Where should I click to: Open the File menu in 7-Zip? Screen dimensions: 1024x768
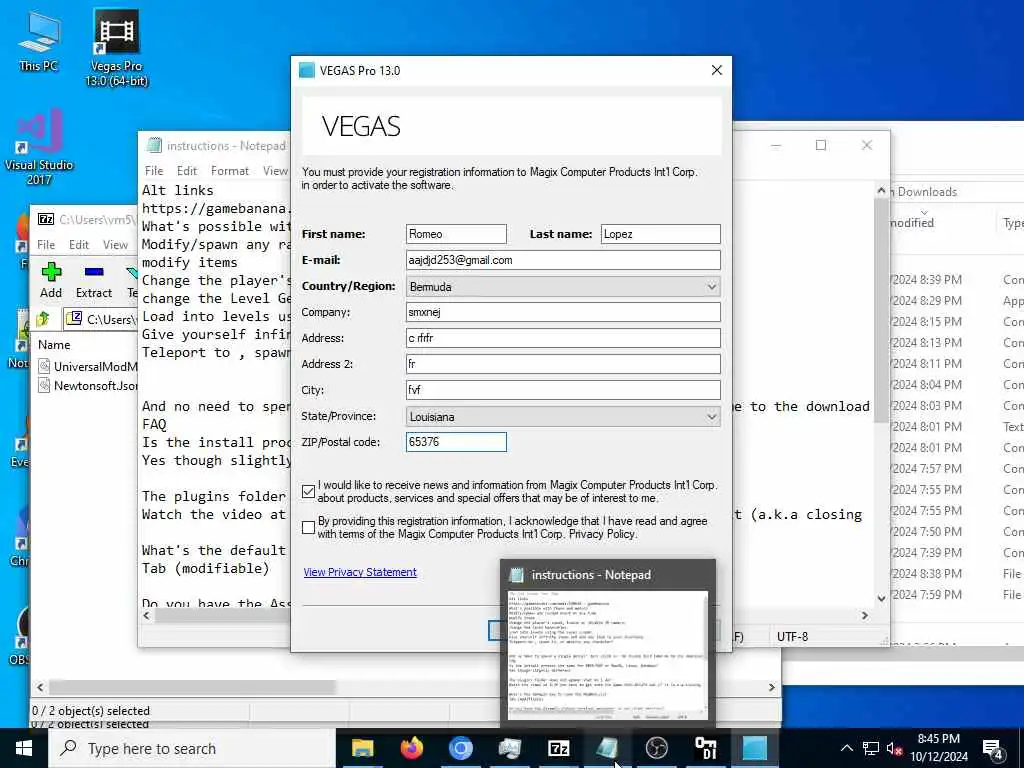tap(46, 245)
